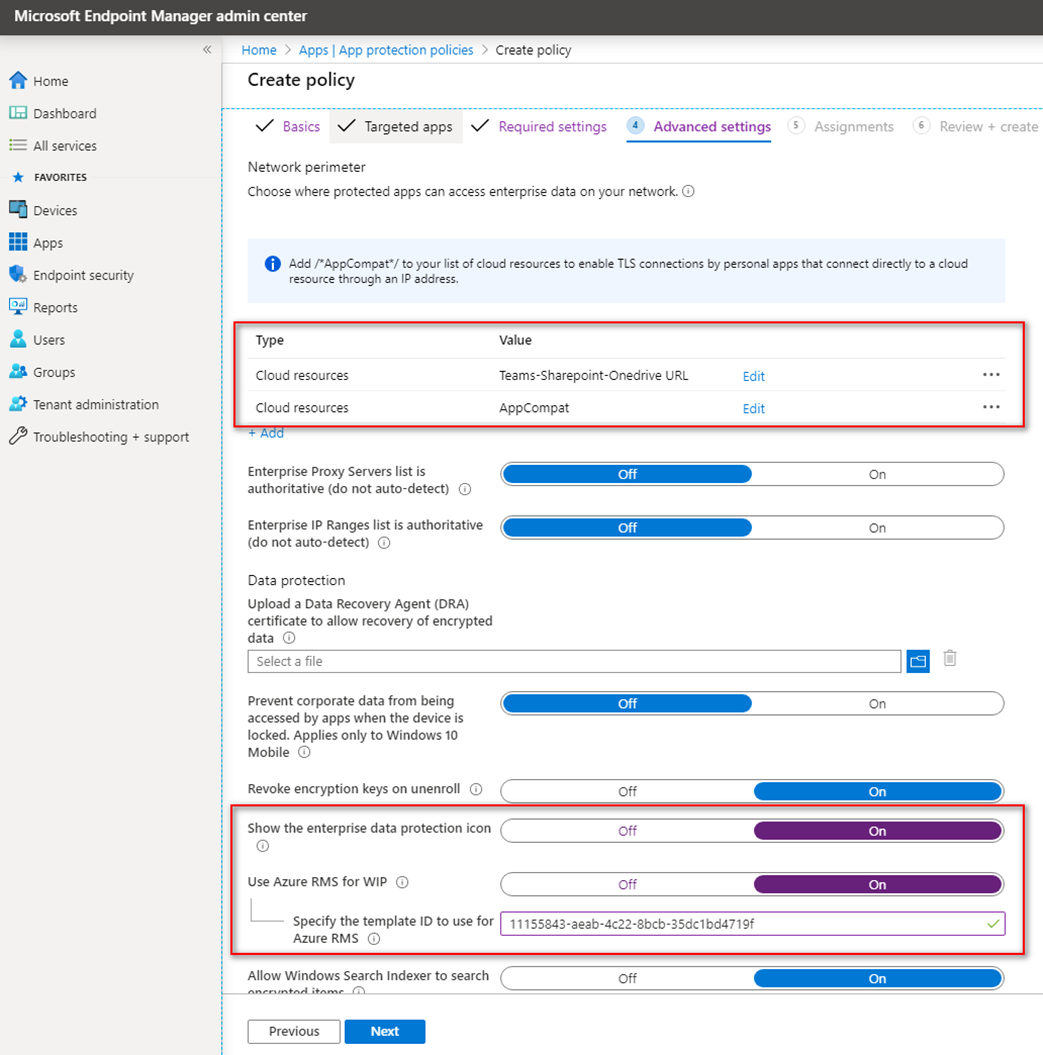
Task: Open the Groups icon in sidebar
Action: (x=18, y=371)
